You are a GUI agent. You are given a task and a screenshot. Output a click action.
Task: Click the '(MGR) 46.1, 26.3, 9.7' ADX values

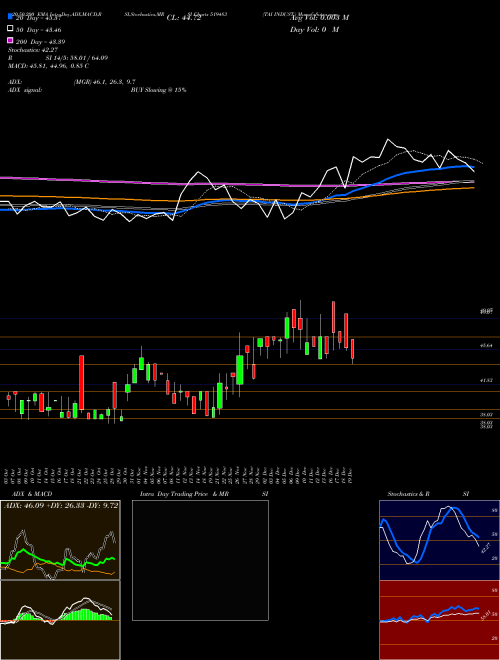click(104, 82)
